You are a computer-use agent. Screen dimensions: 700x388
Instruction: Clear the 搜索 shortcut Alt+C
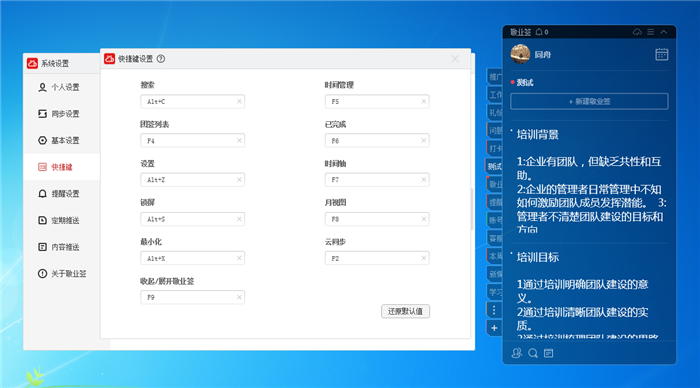point(239,101)
